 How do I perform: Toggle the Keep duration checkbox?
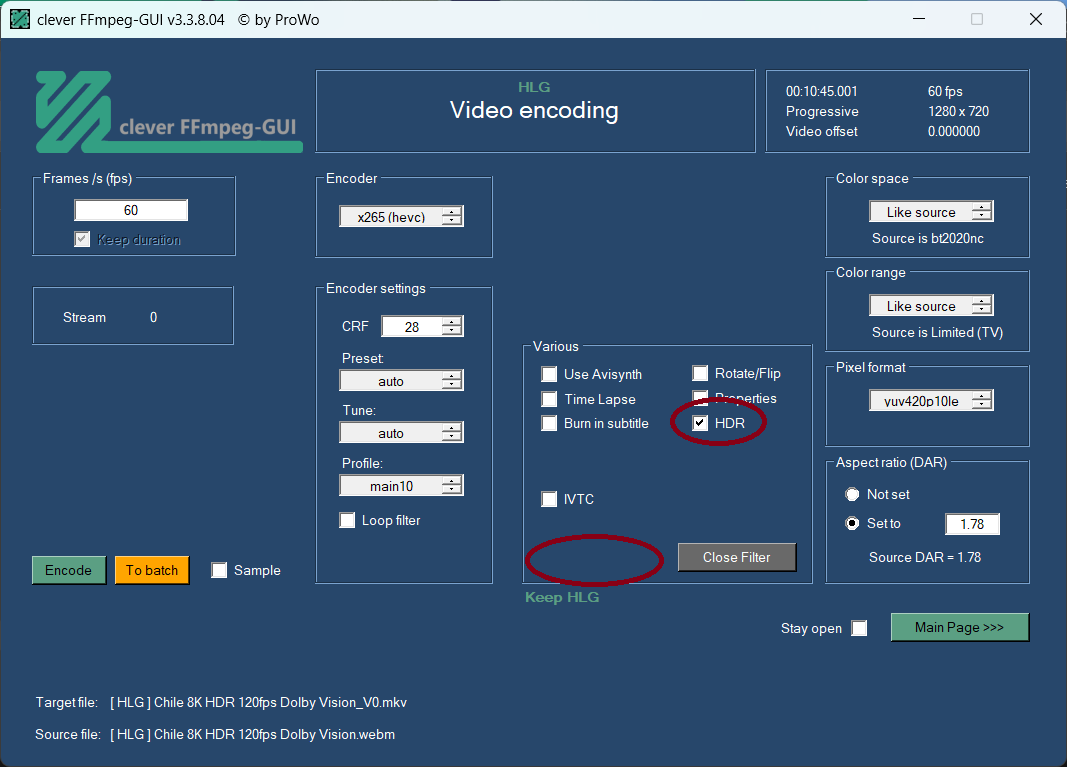tap(82, 240)
